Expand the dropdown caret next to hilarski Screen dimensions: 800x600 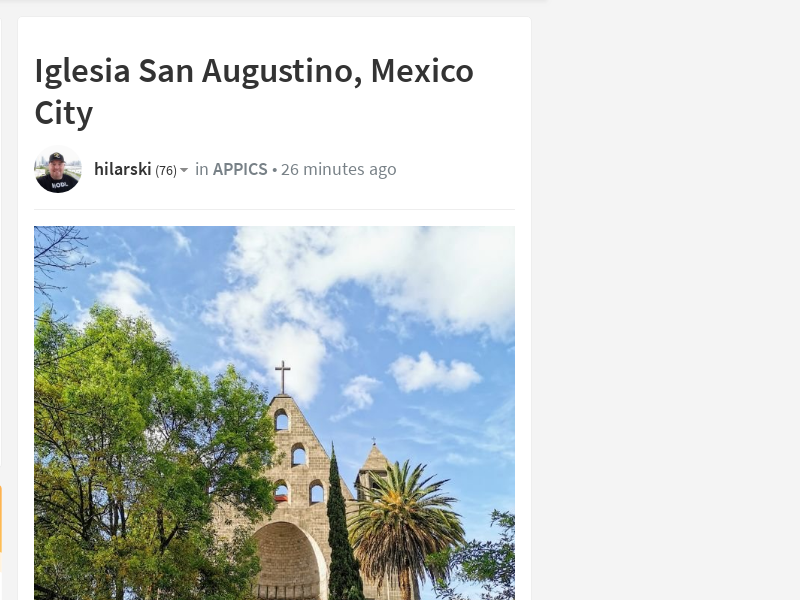click(184, 170)
